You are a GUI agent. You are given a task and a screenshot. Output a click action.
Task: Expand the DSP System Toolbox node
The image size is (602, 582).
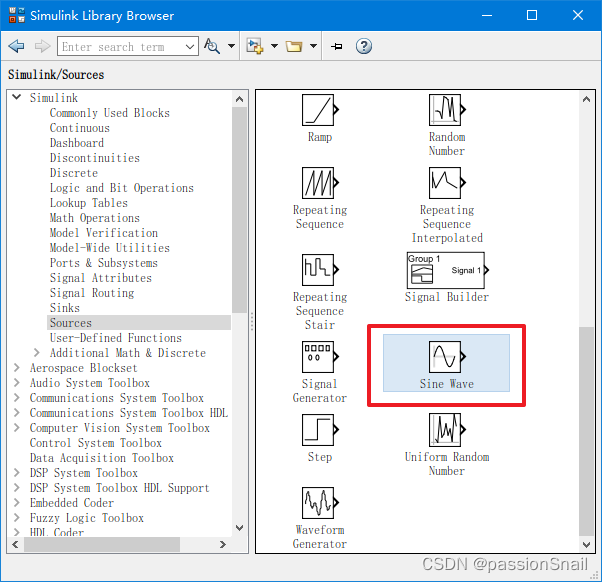pos(17,472)
